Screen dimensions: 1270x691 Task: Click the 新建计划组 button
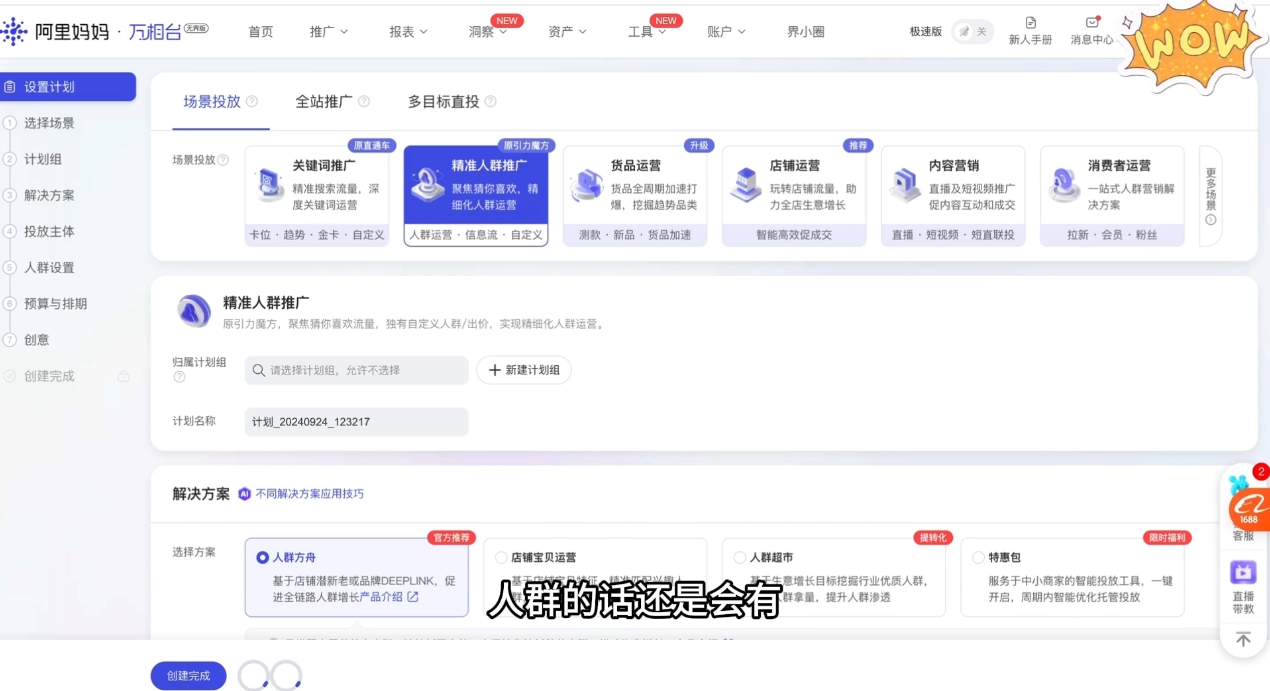coord(524,370)
